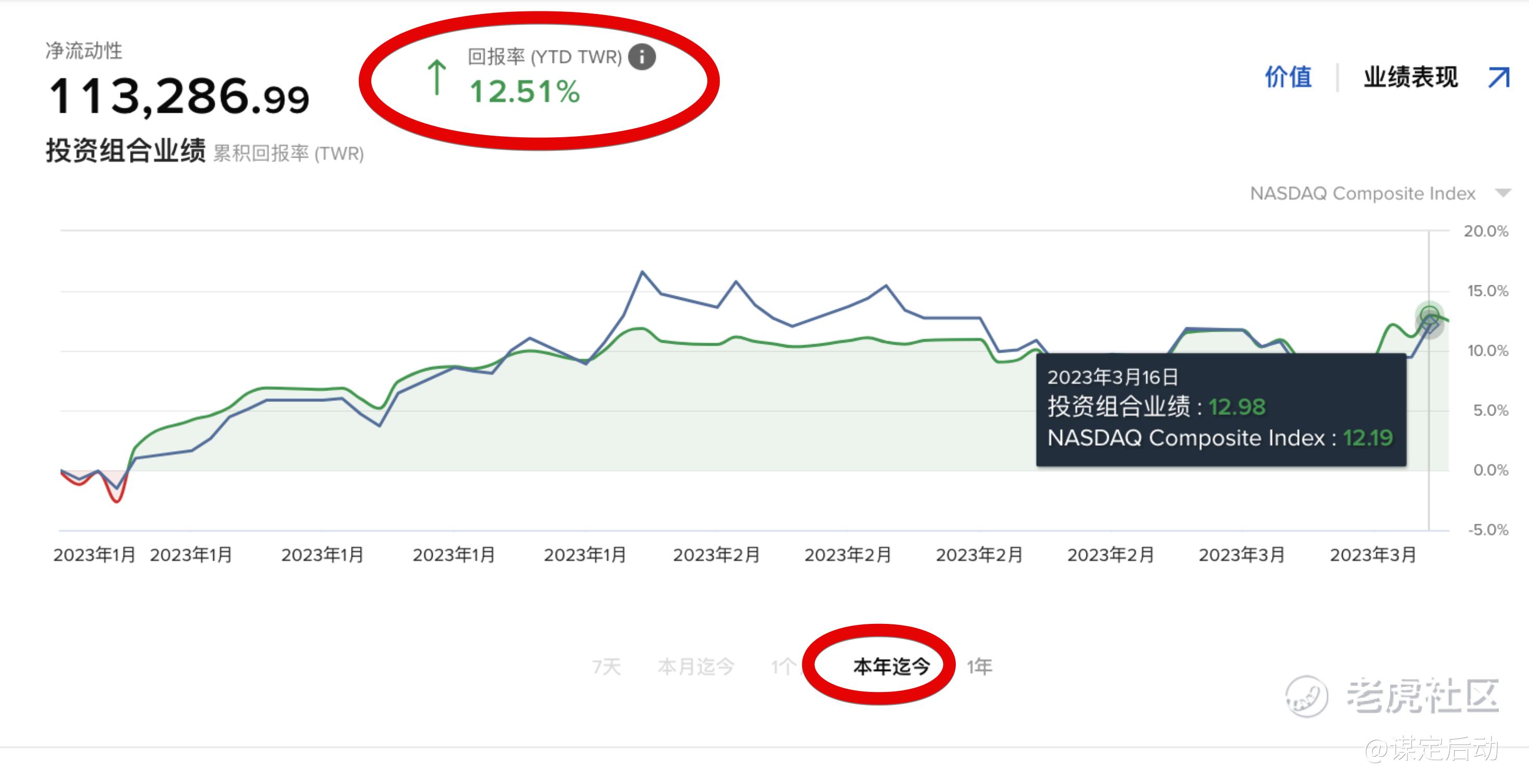Click the green upward return arrow
1529x784 pixels.
click(x=437, y=77)
